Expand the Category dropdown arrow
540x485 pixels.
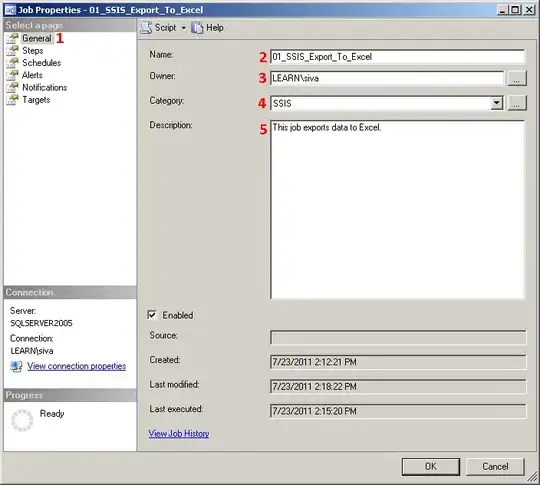(497, 103)
